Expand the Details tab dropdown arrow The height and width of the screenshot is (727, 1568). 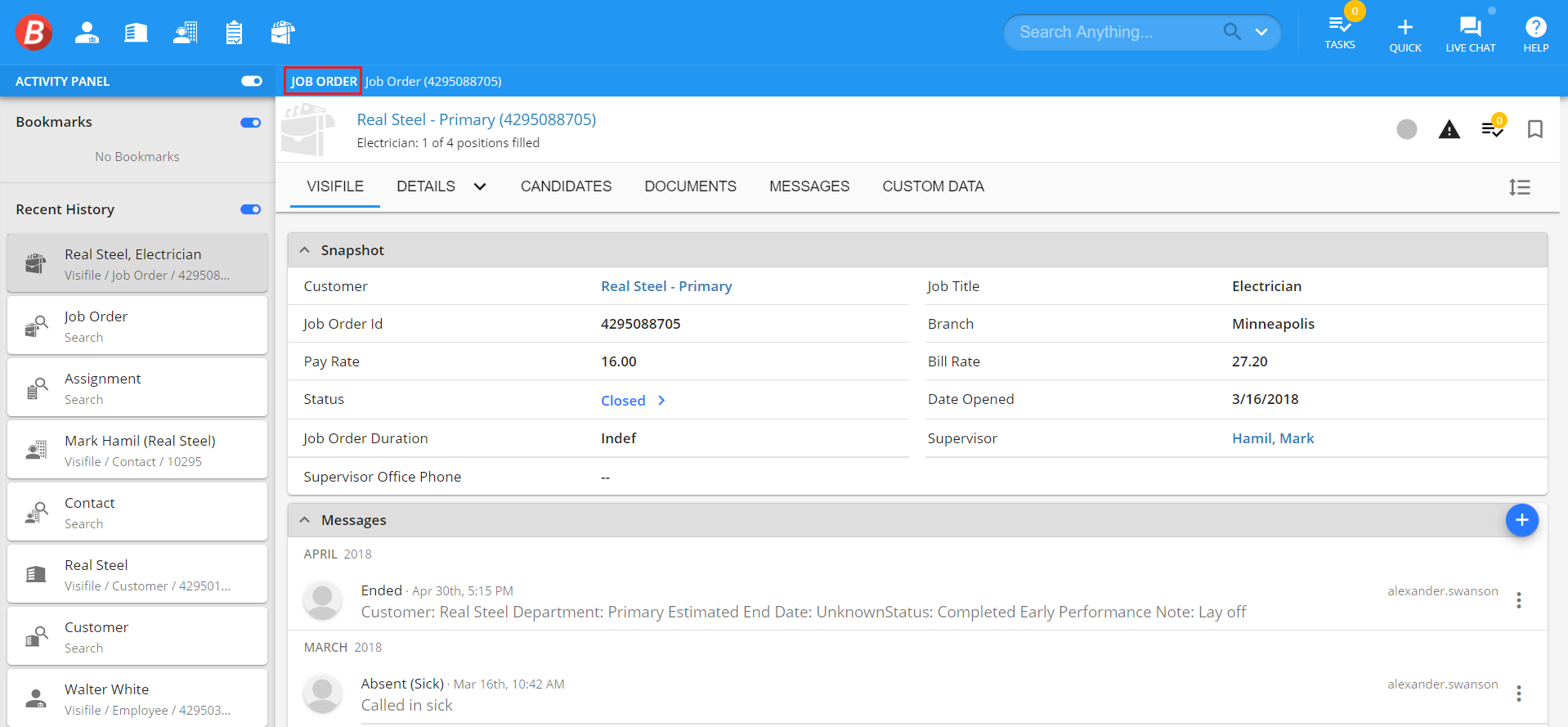point(480,186)
